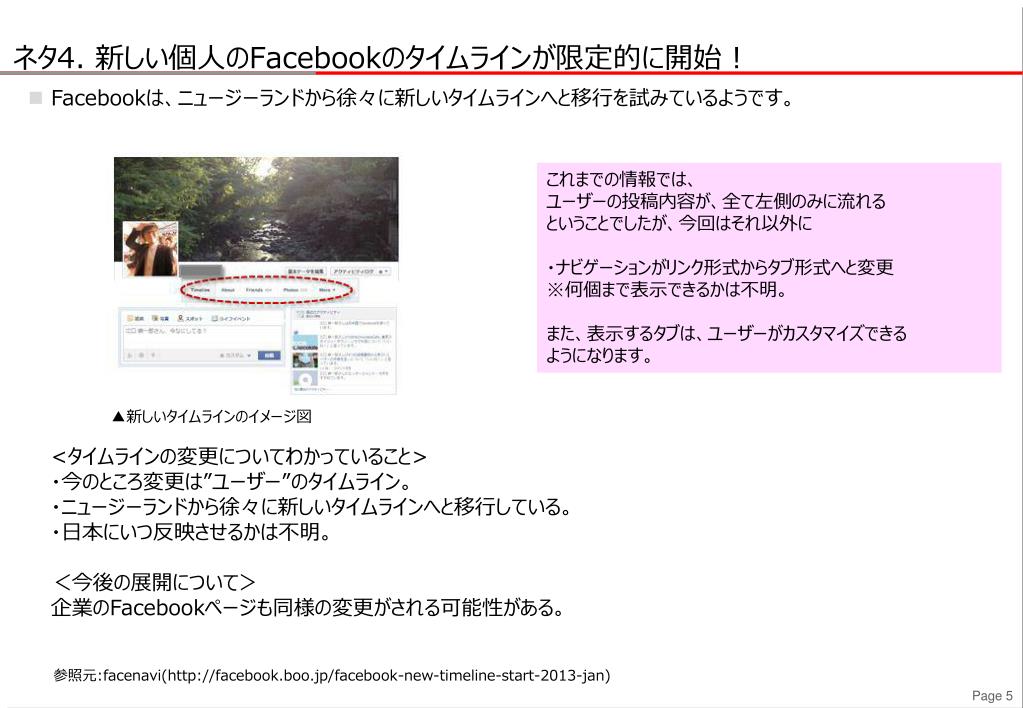Click the caption 新しいタイムラインのイメージ図
This screenshot has height=708, width=1023.
click(x=211, y=416)
